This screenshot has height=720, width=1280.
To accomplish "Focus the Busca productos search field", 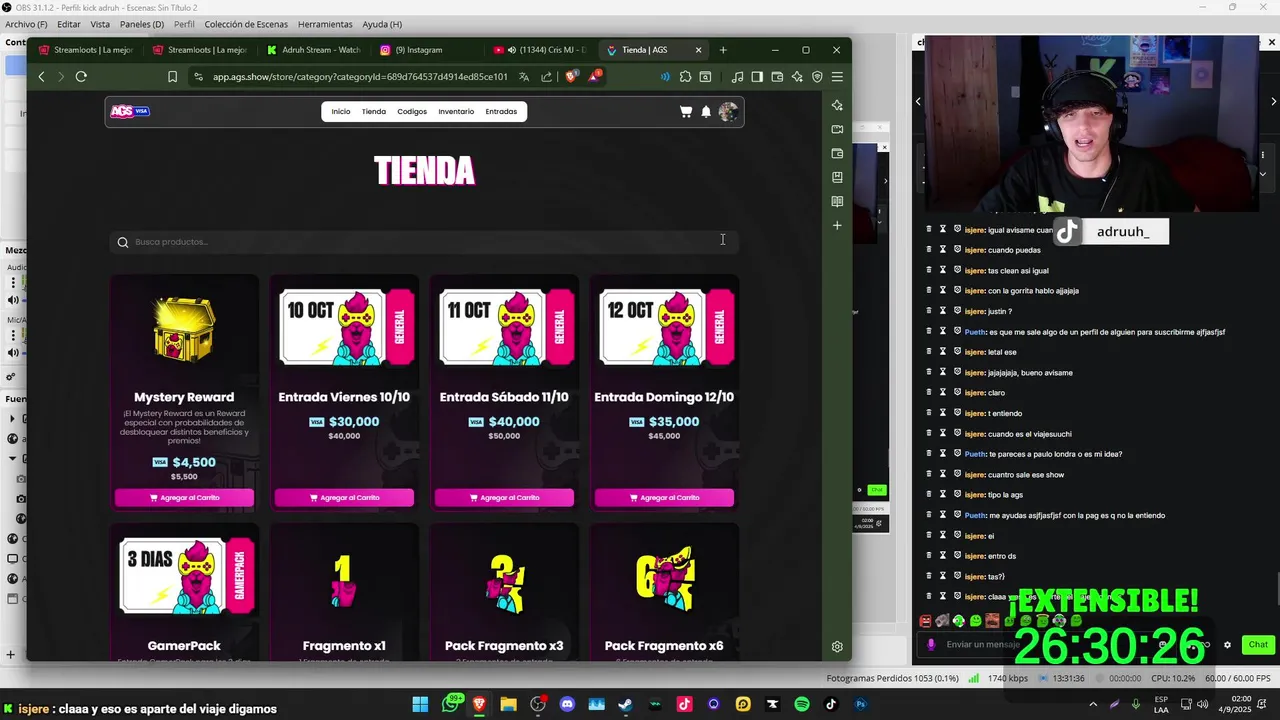I will coord(424,242).
